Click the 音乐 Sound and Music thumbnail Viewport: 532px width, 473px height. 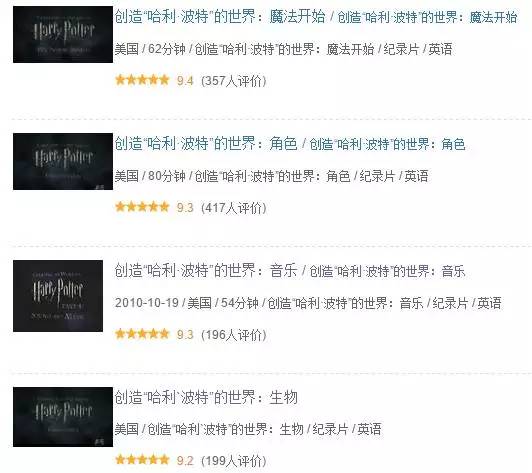click(x=58, y=296)
